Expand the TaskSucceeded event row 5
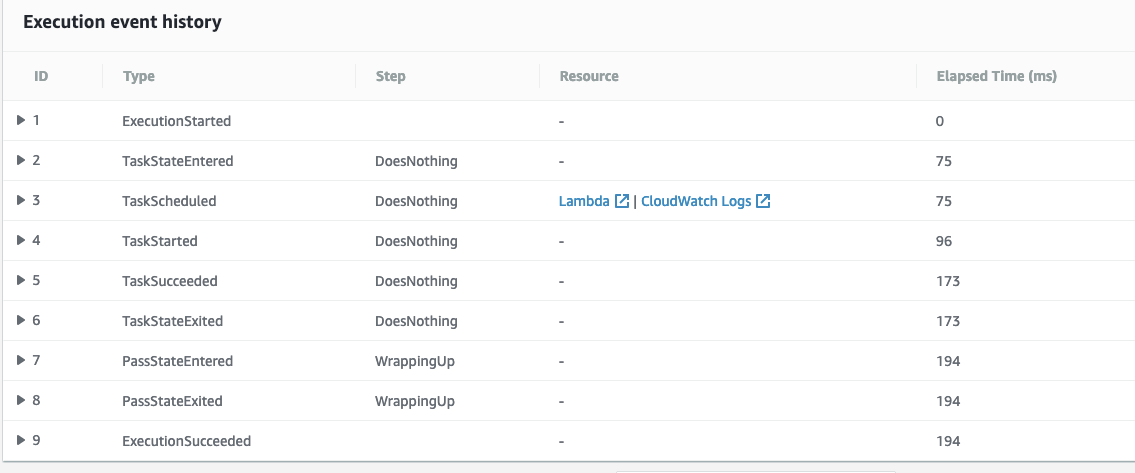The width and height of the screenshot is (1135, 473). coord(21,280)
